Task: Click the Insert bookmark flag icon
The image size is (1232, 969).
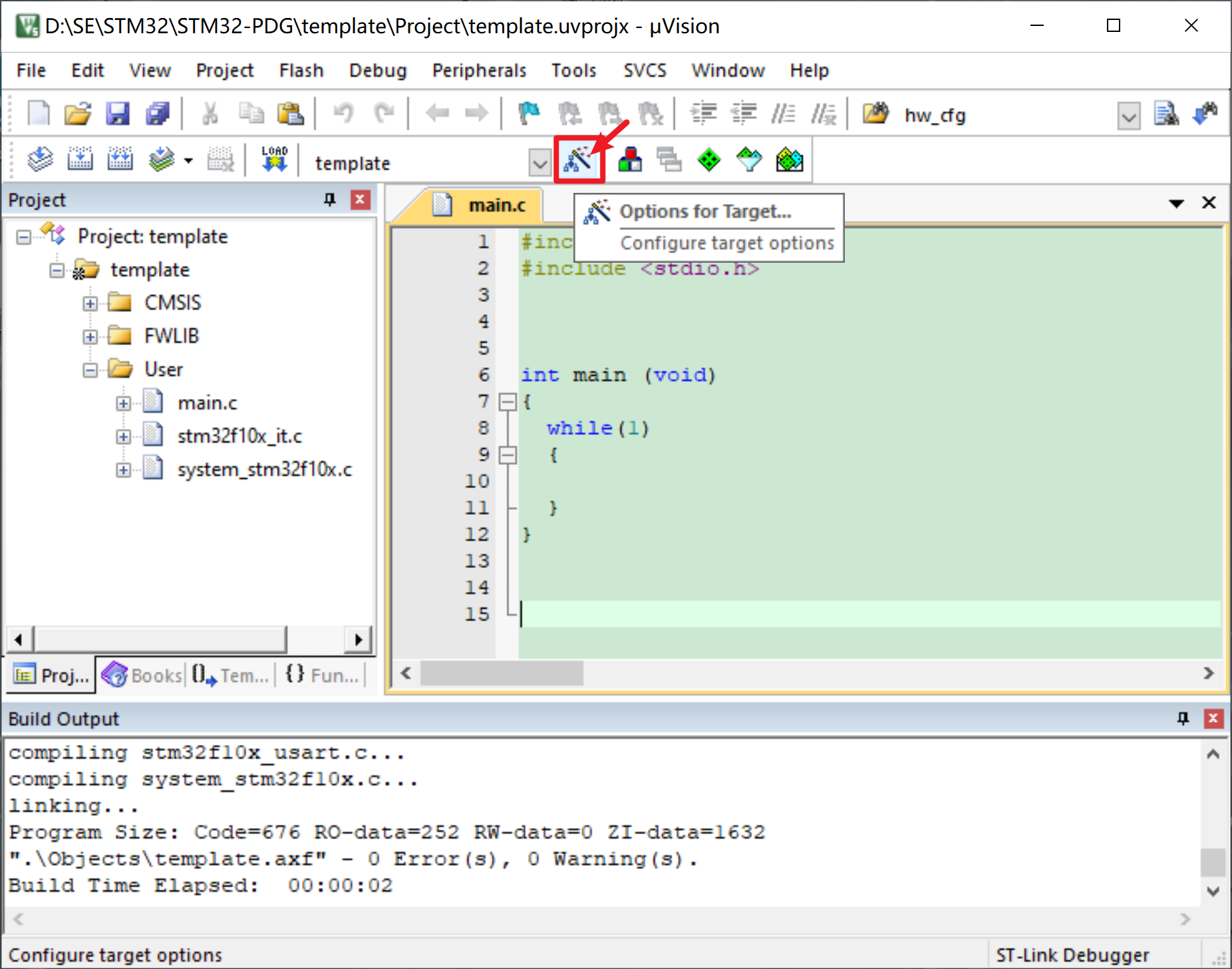Action: tap(529, 114)
